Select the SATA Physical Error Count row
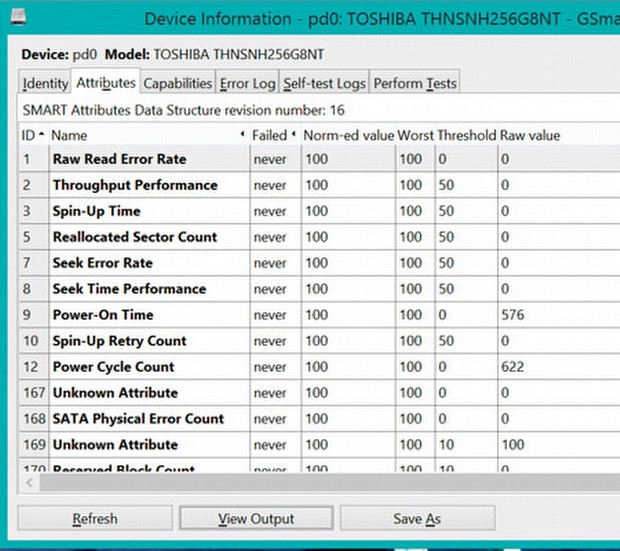620x551 pixels. click(319, 418)
